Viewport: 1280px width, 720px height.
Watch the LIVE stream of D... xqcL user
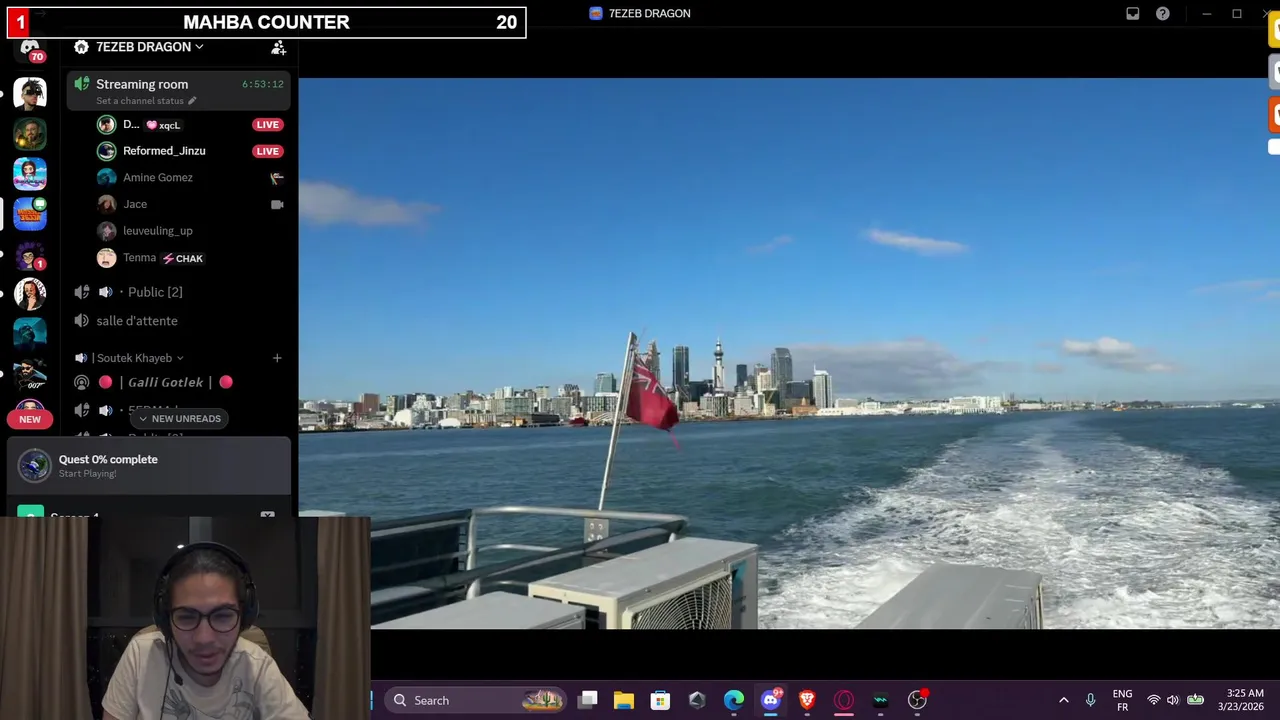(267, 125)
